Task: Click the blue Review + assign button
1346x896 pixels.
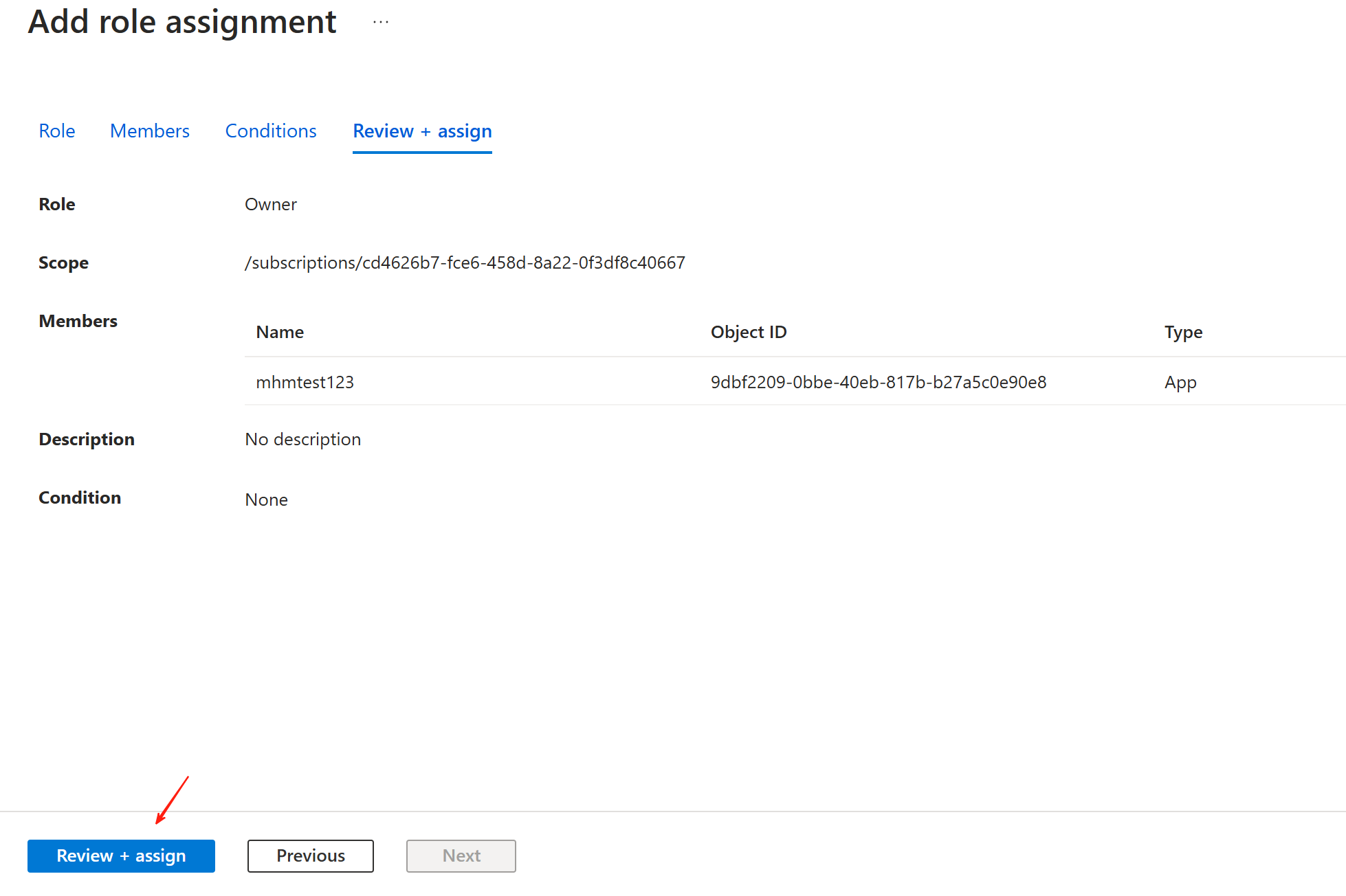Action: tap(121, 855)
